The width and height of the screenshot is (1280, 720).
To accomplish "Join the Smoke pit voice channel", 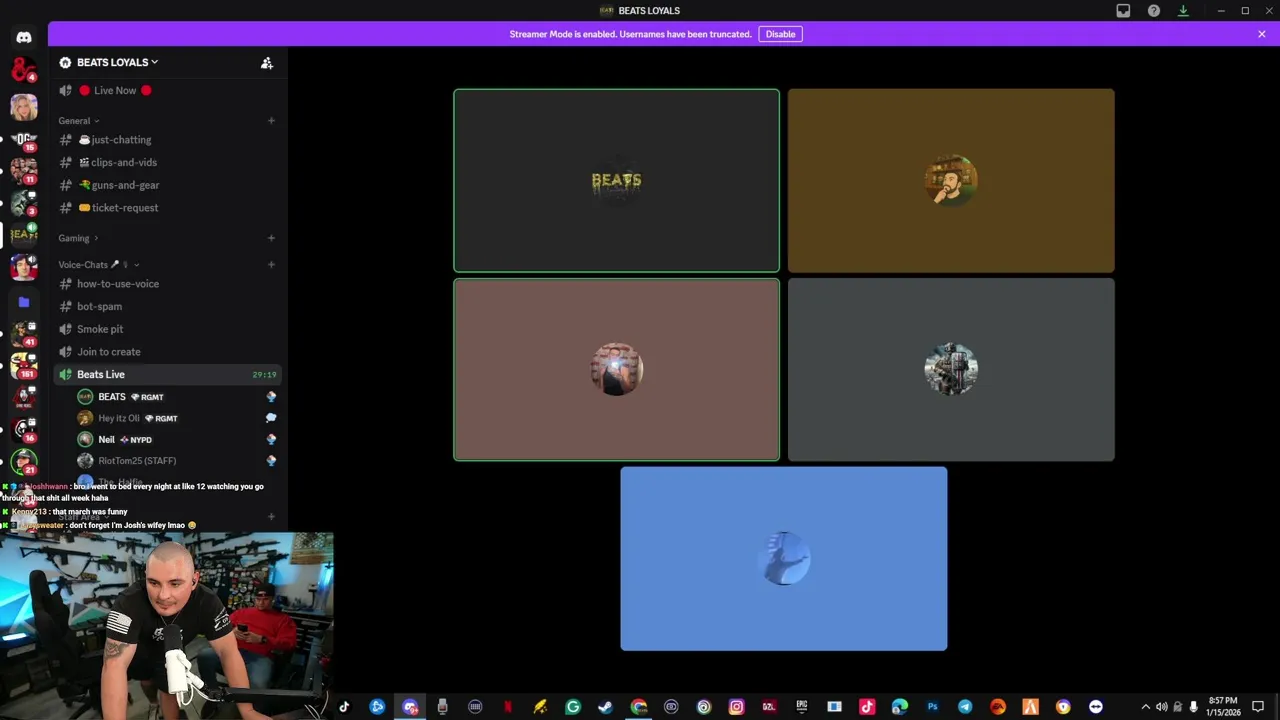I will pyautogui.click(x=167, y=329).
